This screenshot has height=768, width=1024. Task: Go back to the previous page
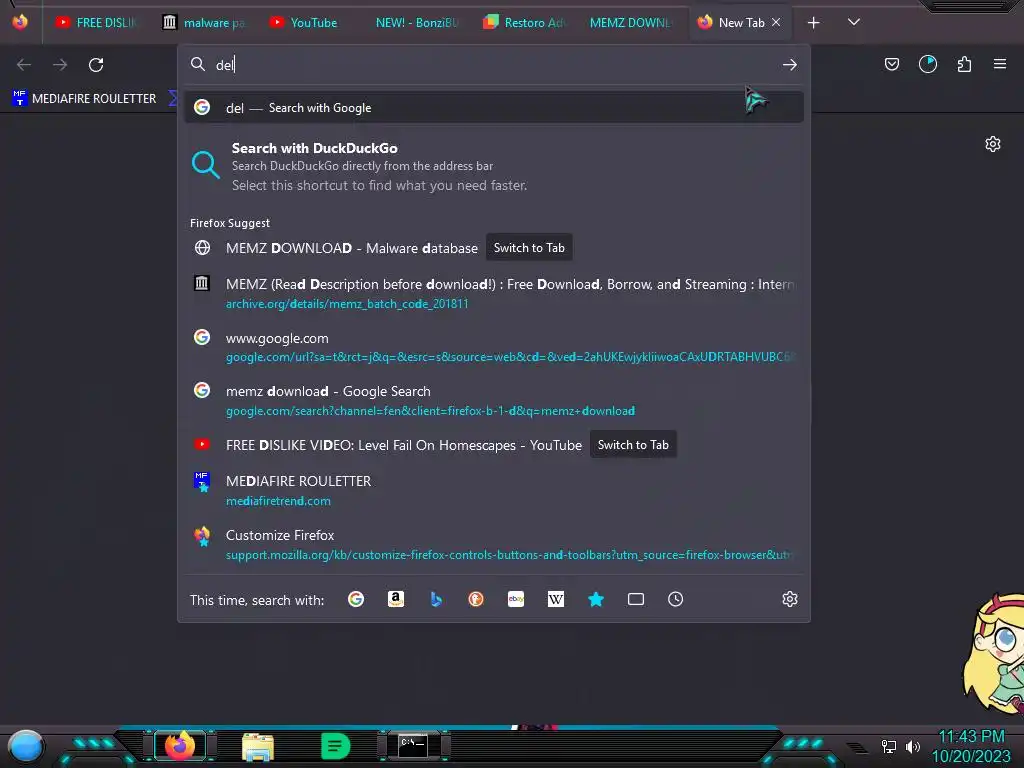coord(24,65)
